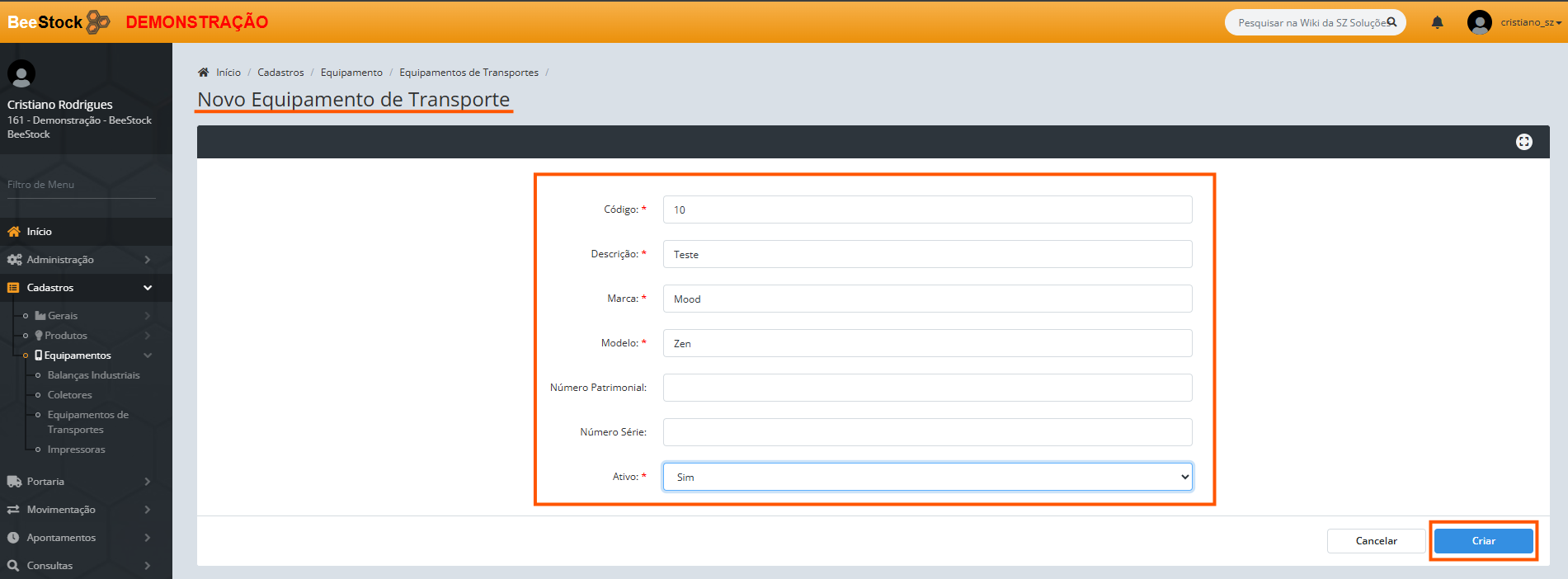Select Coletores in the sidebar
Screen dimensions: 1568x579
click(x=69, y=395)
